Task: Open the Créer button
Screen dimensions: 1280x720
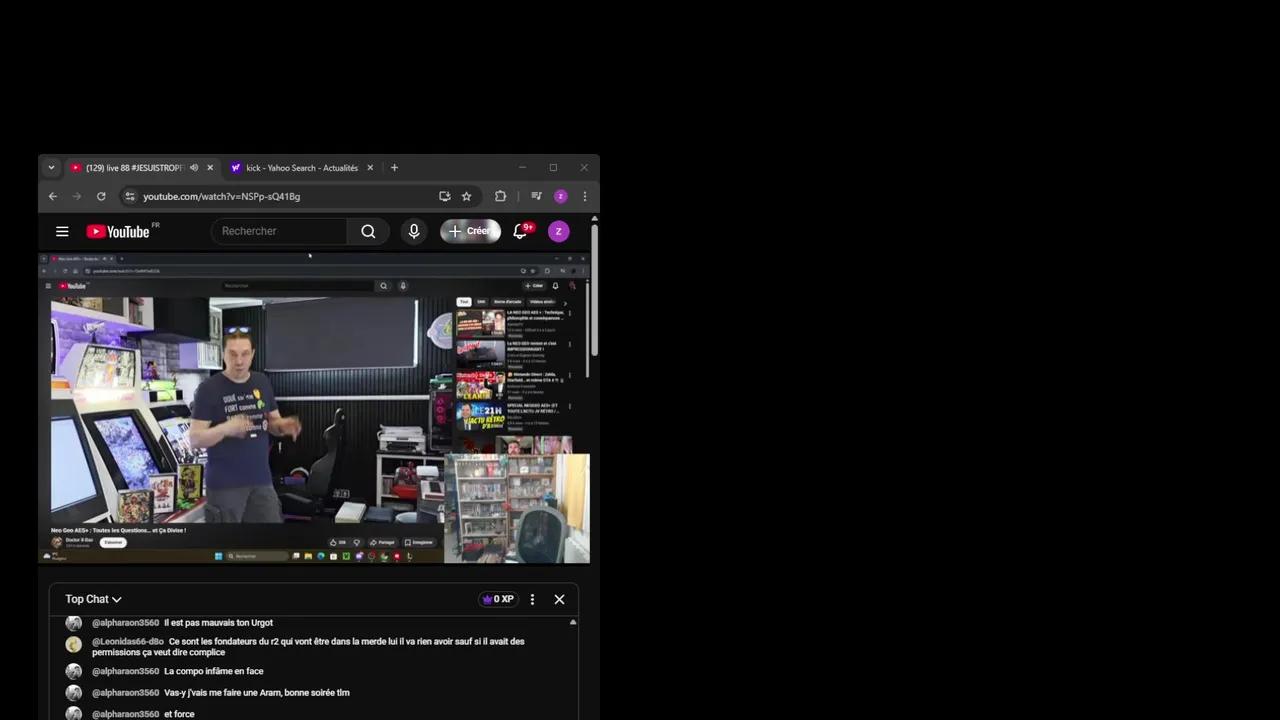Action: pos(470,231)
